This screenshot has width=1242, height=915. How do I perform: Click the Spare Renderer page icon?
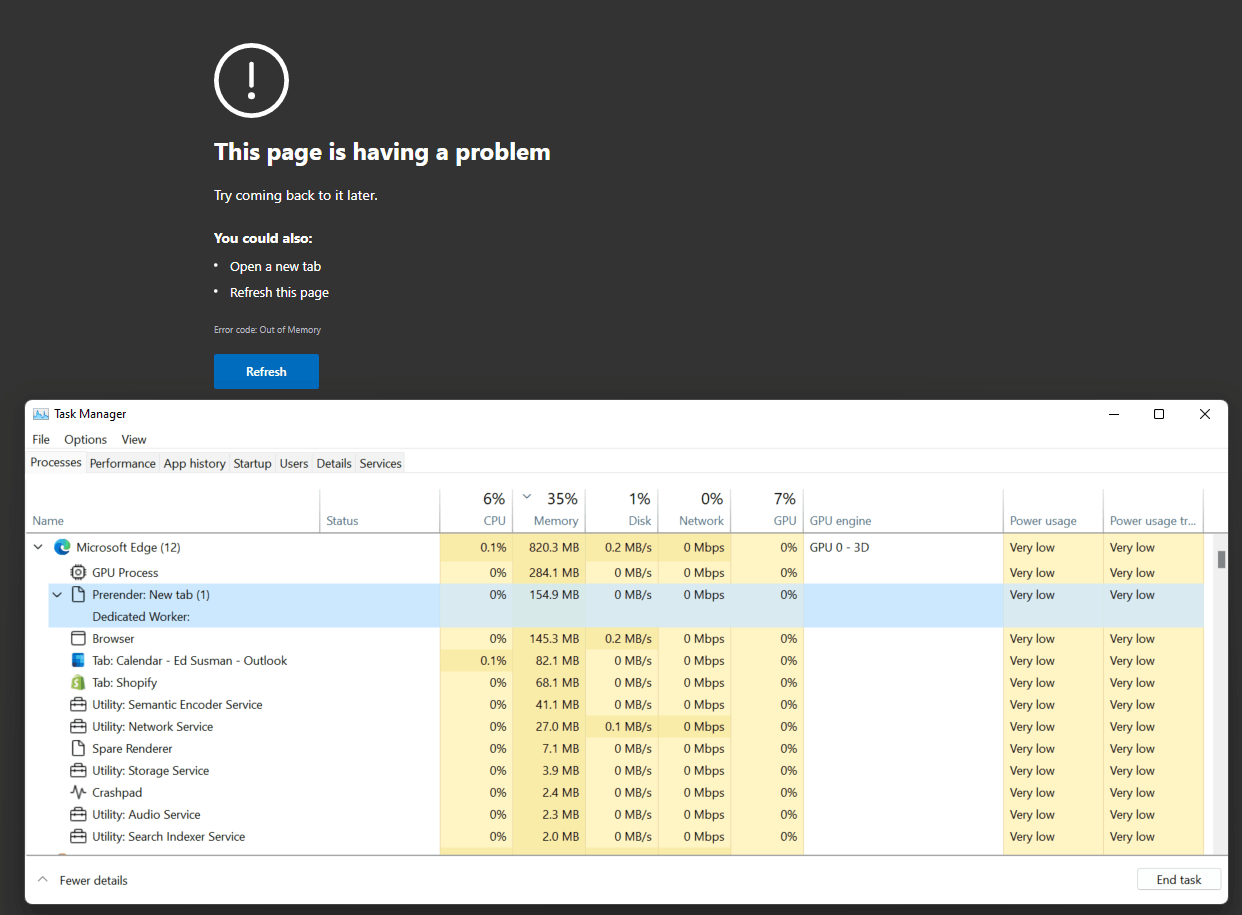click(x=77, y=748)
